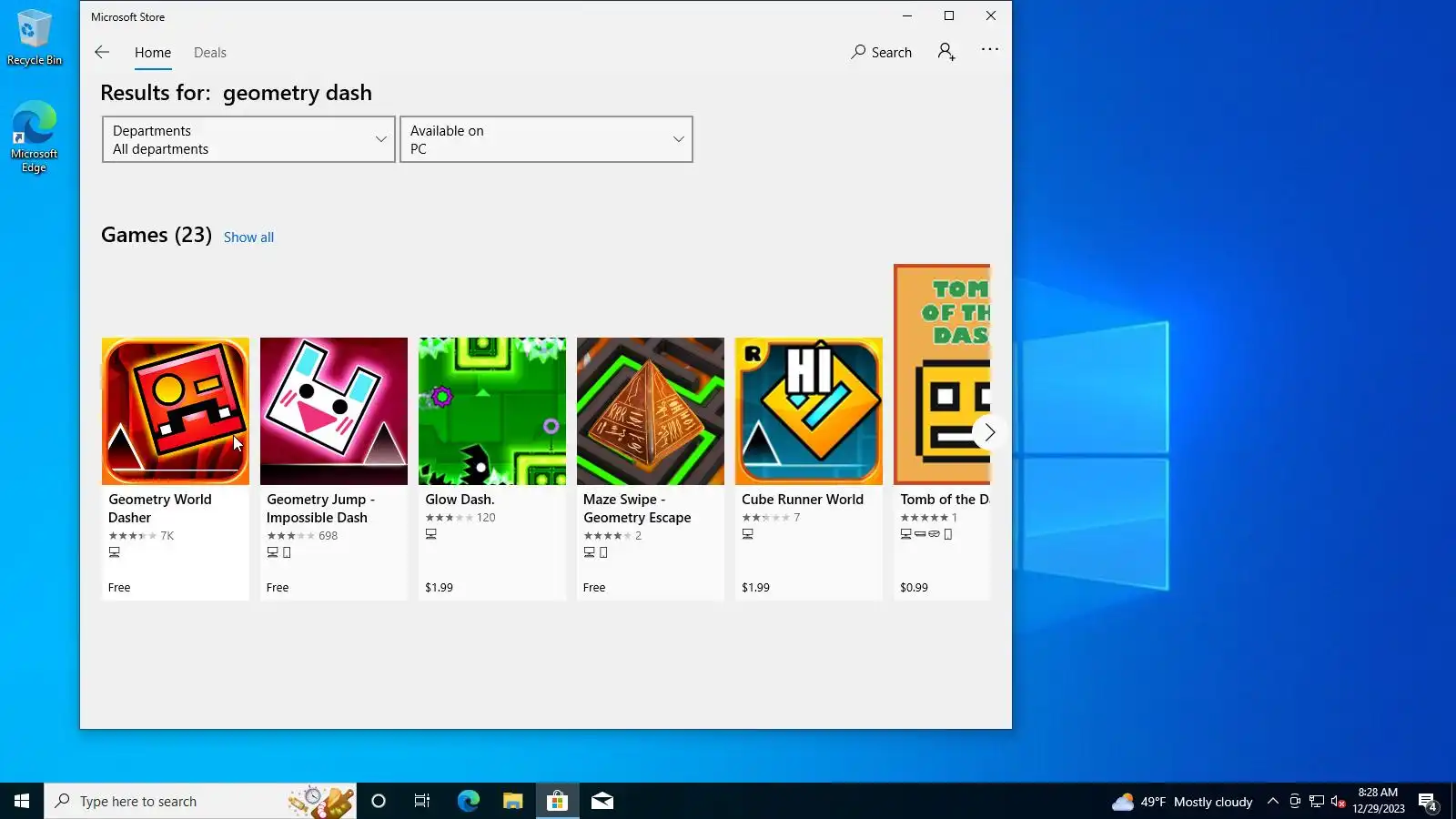Open the clock and date flyout
The height and width of the screenshot is (819, 1456).
point(1378,801)
